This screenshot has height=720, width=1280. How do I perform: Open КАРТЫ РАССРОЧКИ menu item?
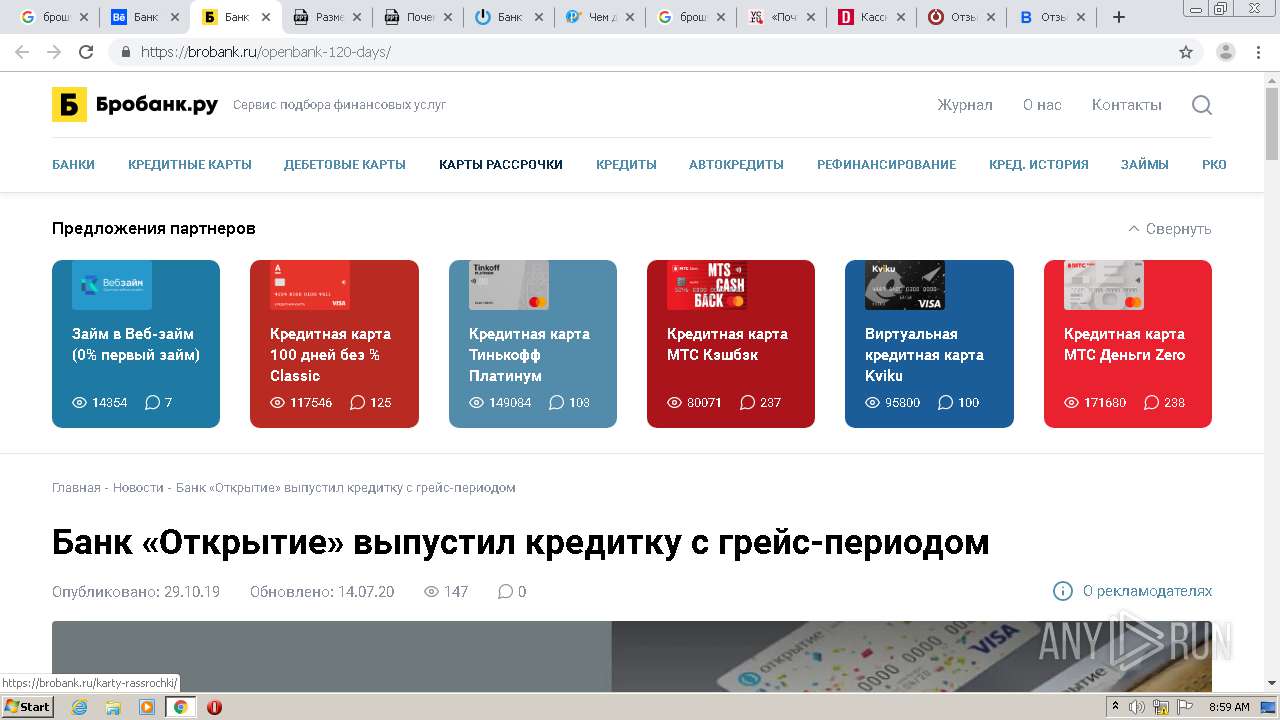[x=501, y=165]
